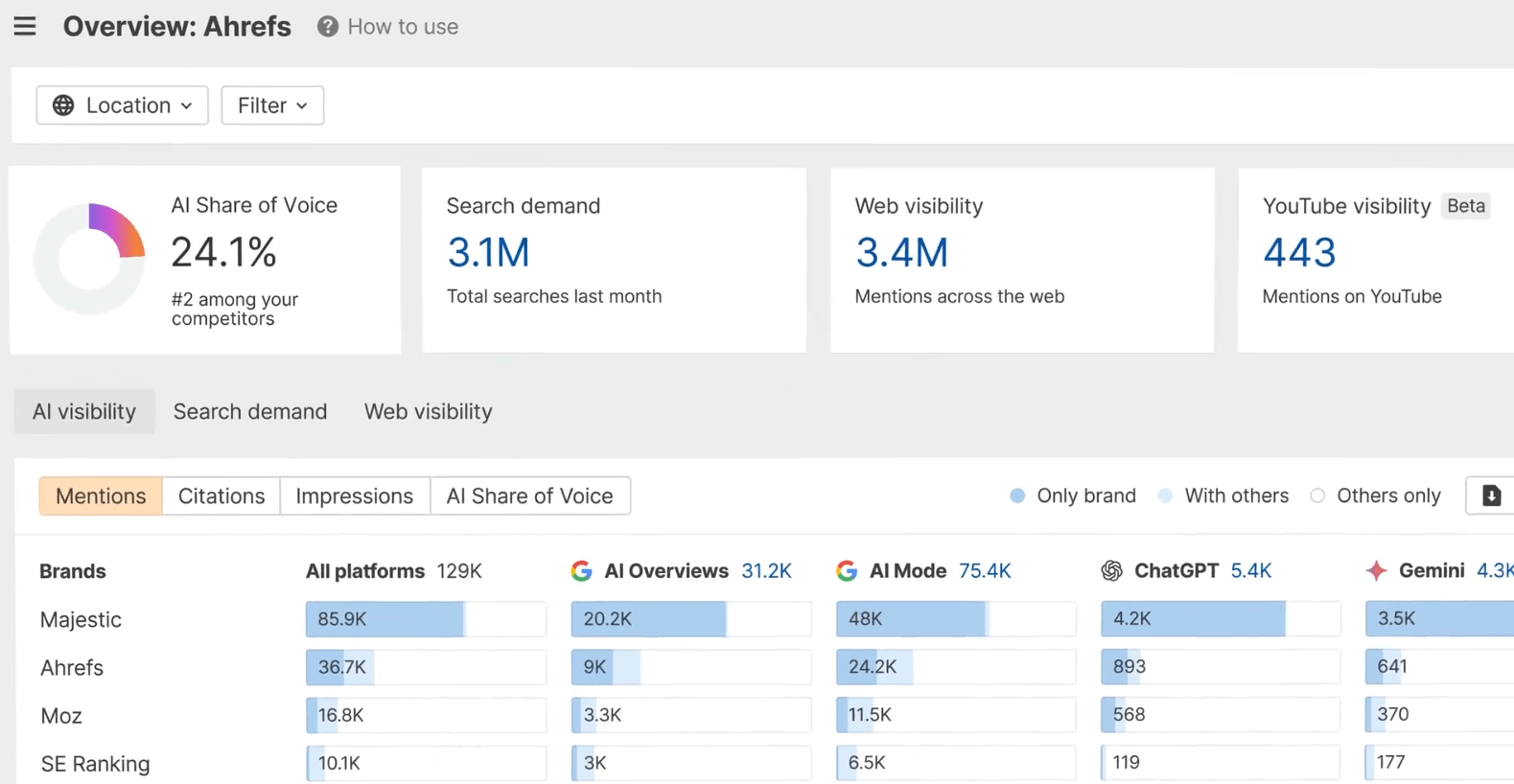Screen dimensions: 1514x784
Task: Switch to the Web visibility tab
Action: click(x=429, y=411)
